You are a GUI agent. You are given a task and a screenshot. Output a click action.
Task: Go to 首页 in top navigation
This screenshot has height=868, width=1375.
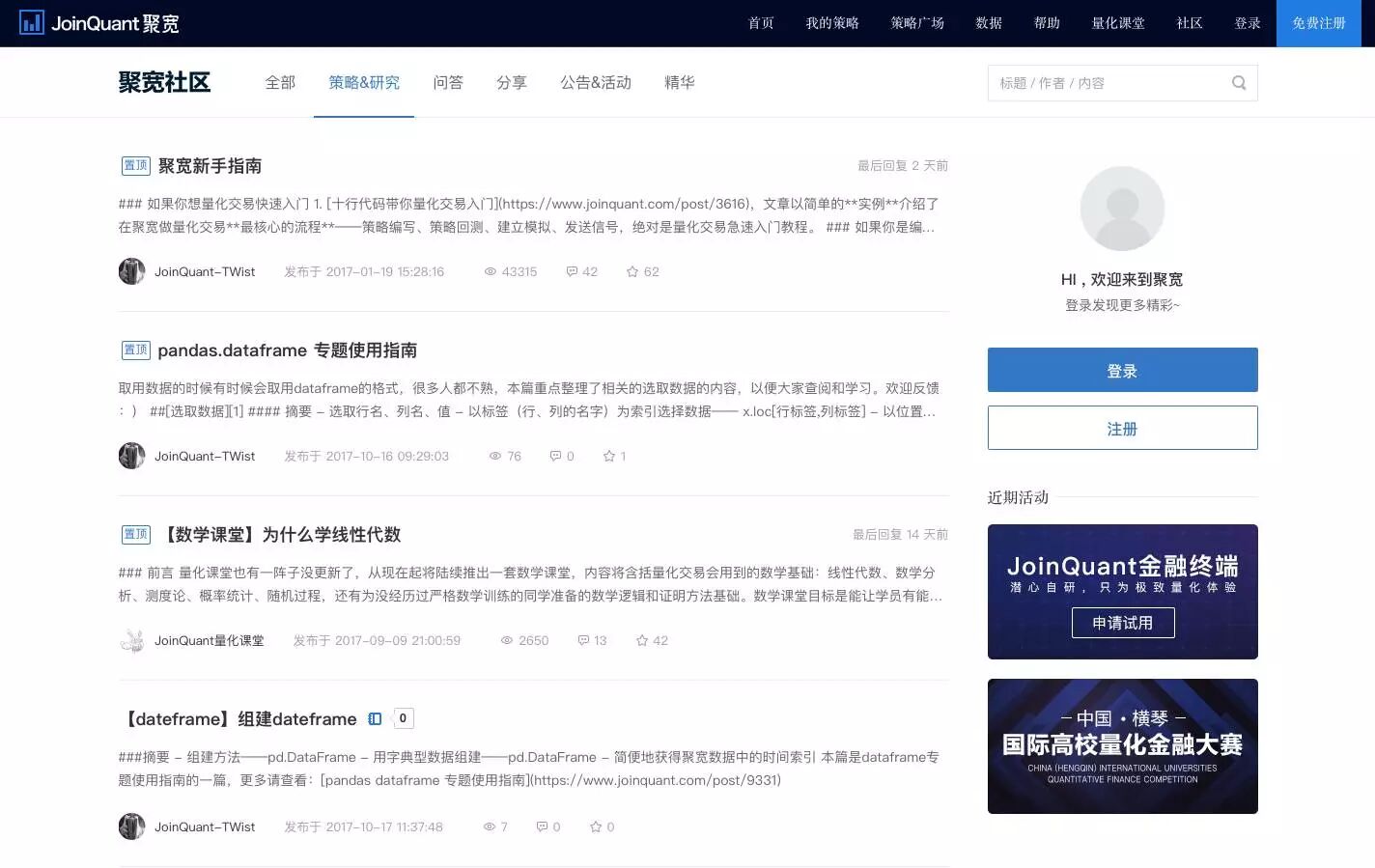761,23
